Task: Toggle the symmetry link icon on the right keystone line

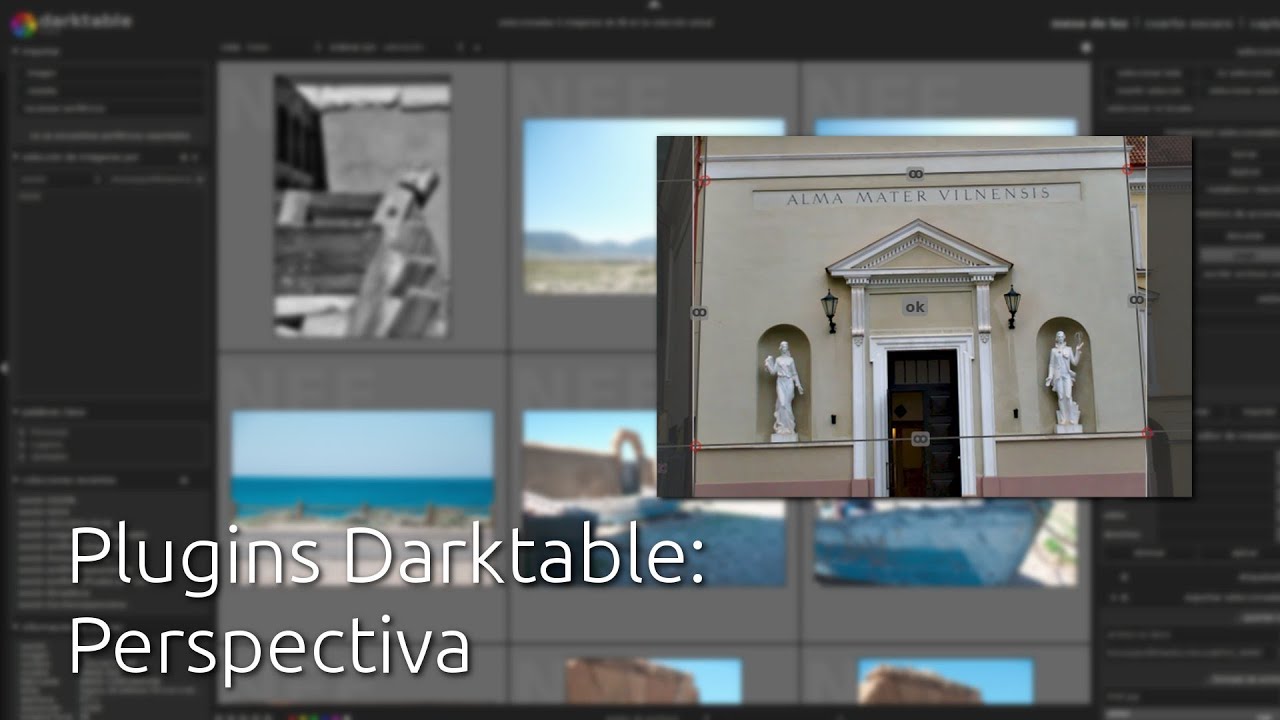Action: point(1137,300)
